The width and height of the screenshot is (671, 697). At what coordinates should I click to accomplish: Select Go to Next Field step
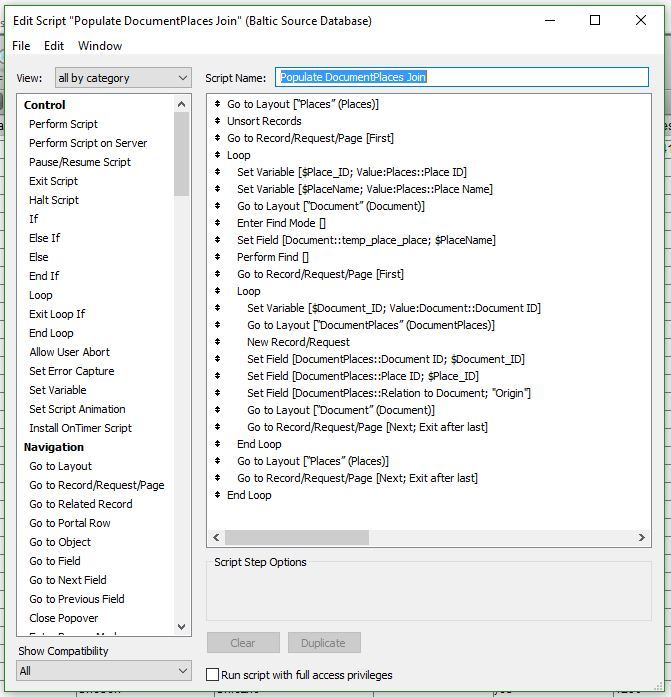coord(68,580)
